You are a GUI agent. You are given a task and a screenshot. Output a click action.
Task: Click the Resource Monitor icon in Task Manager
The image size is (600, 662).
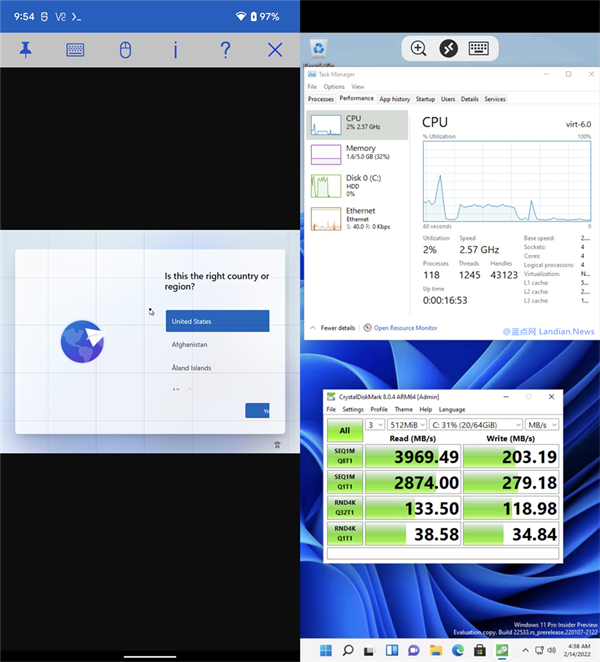[367, 328]
